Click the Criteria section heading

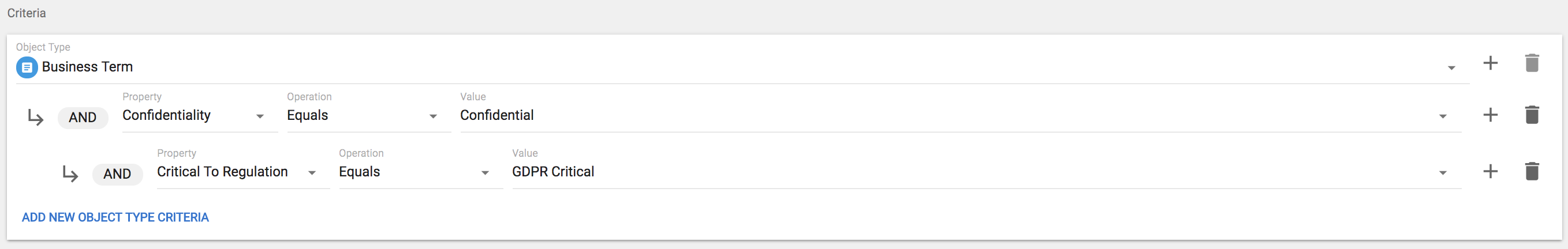coord(26,13)
